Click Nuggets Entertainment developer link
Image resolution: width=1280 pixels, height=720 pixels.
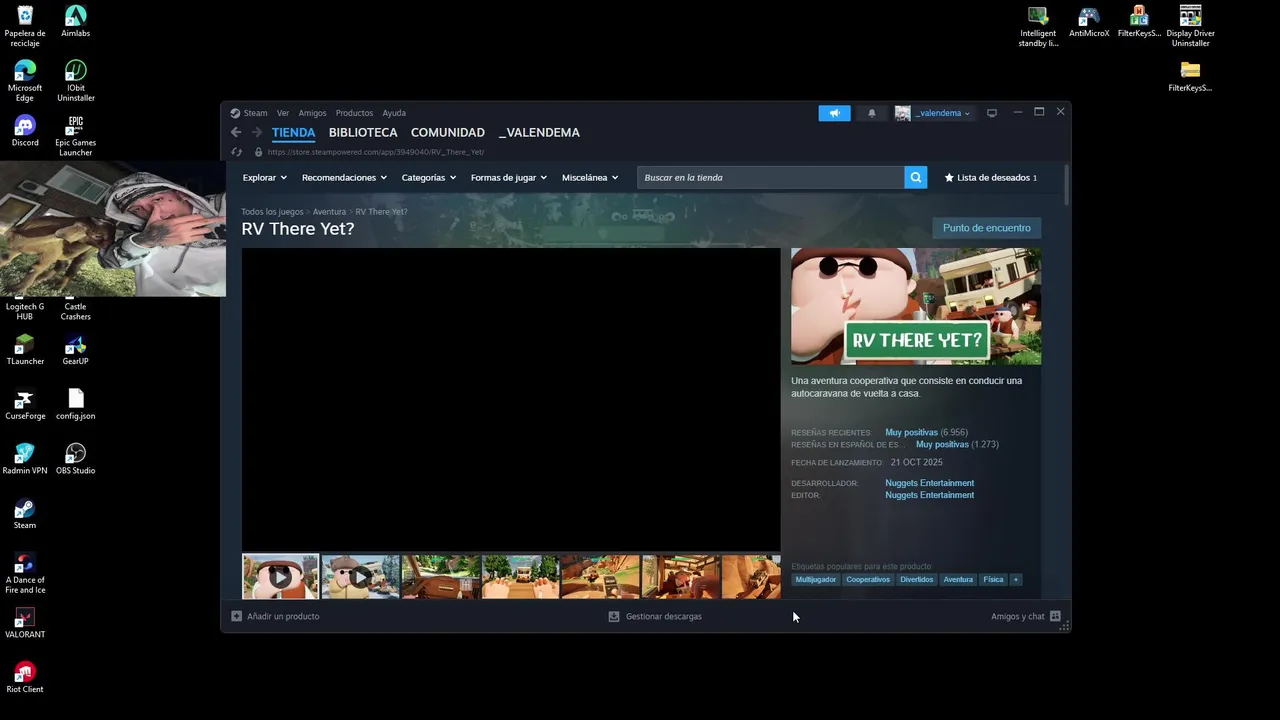(x=929, y=483)
